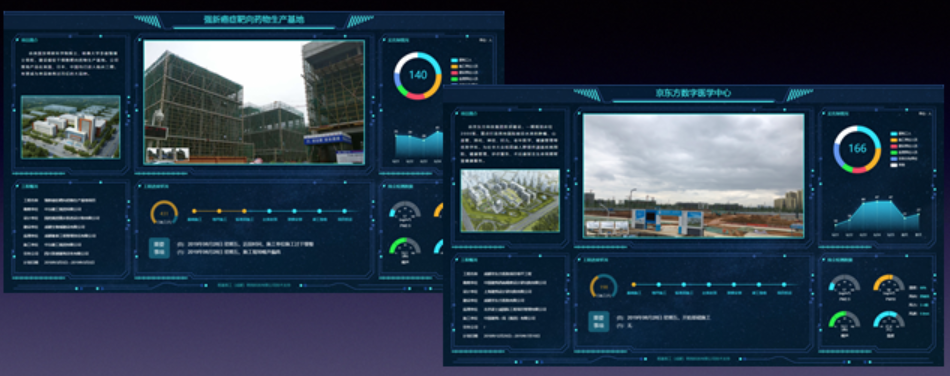This screenshot has width=950, height=376.
Task: Click the 166 worker count donut chart
Action: click(857, 149)
